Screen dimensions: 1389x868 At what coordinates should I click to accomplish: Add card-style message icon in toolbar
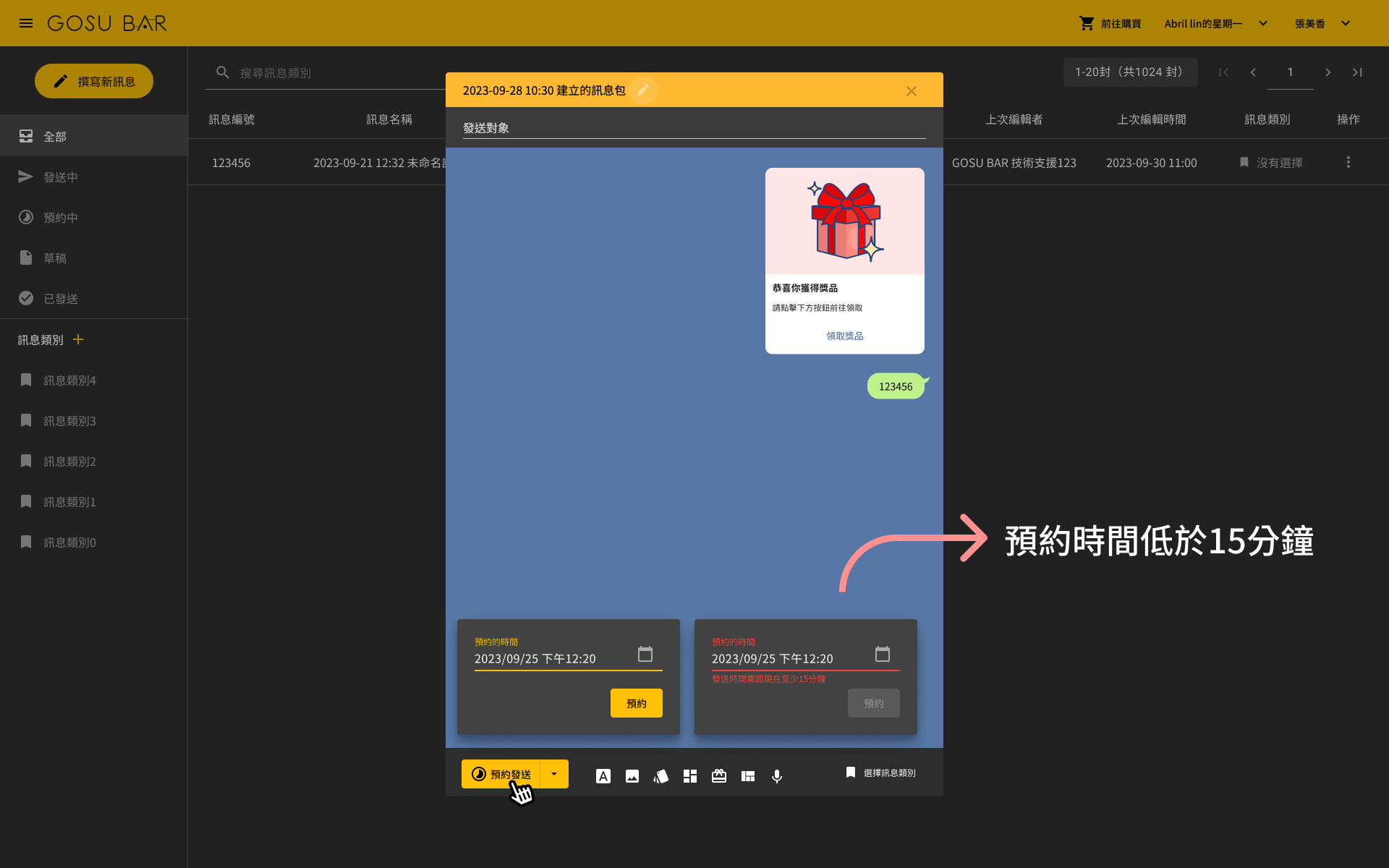coord(661,776)
